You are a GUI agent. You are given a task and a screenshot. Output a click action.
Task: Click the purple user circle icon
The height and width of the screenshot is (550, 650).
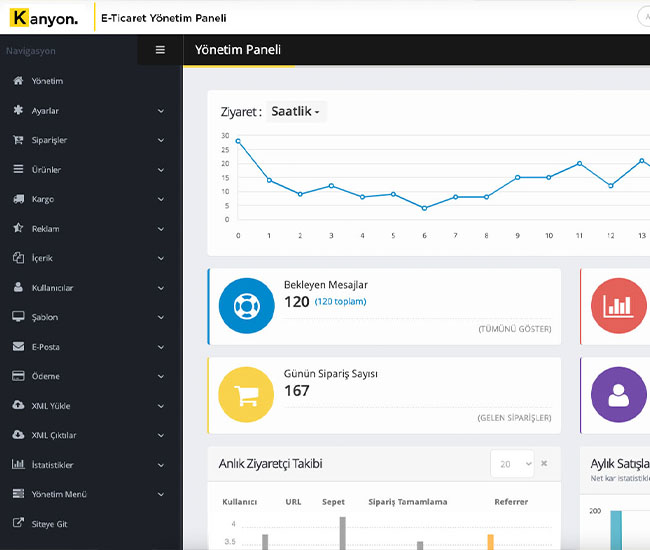618,395
